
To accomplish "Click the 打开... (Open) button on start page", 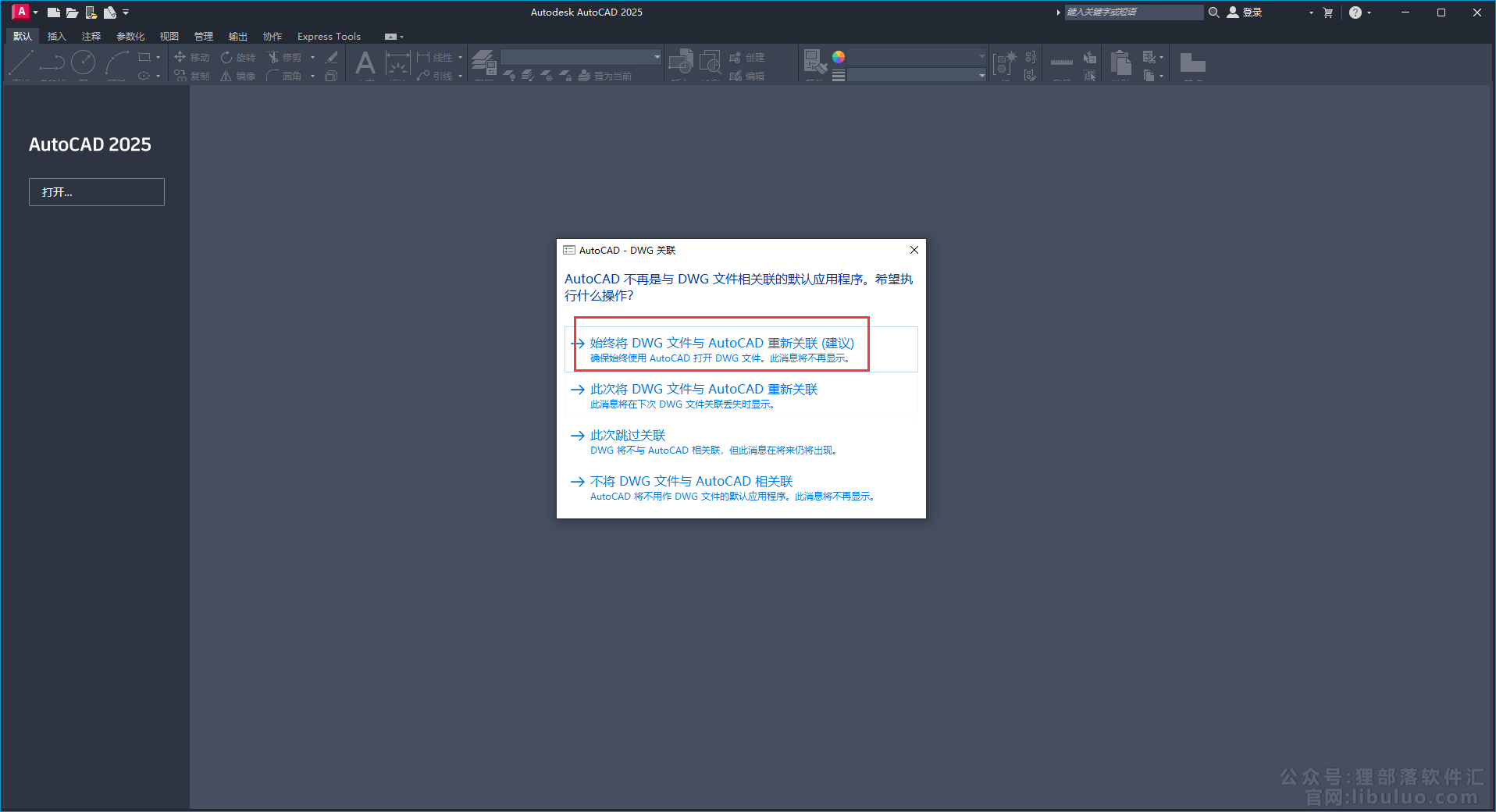I will (97, 192).
